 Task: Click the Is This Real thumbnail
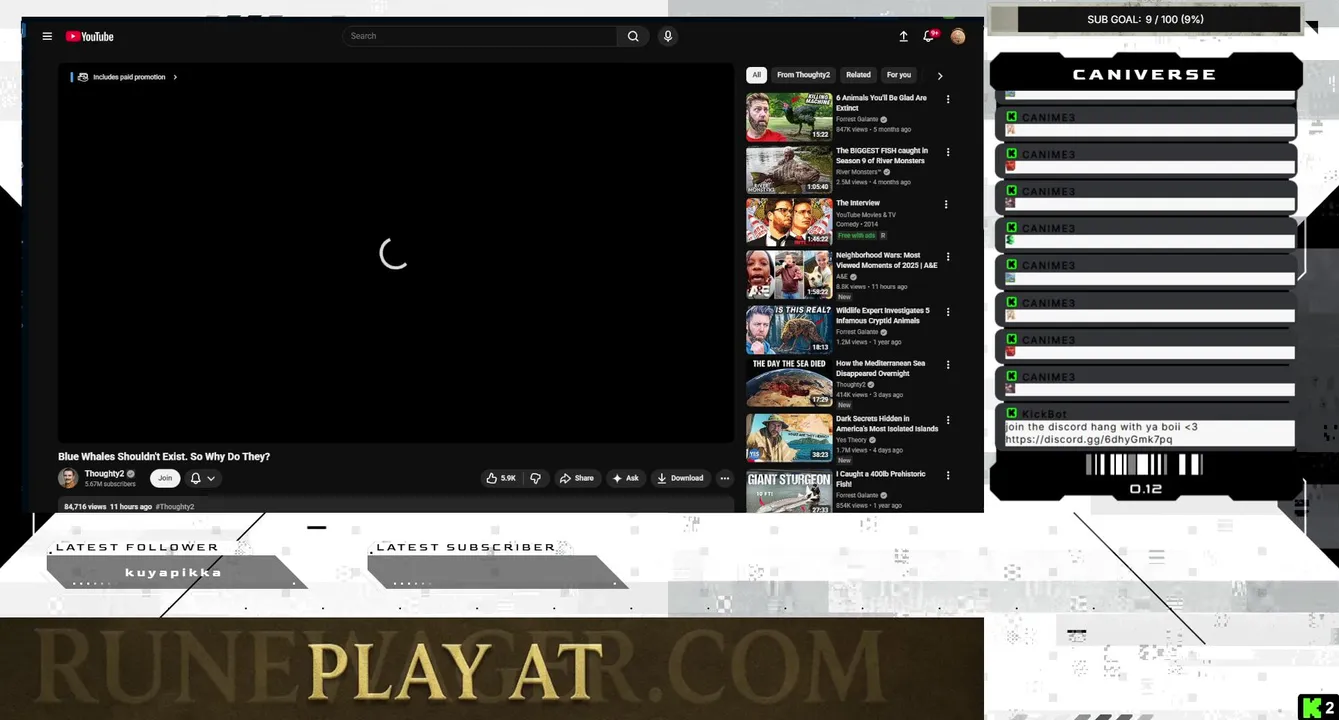click(789, 330)
